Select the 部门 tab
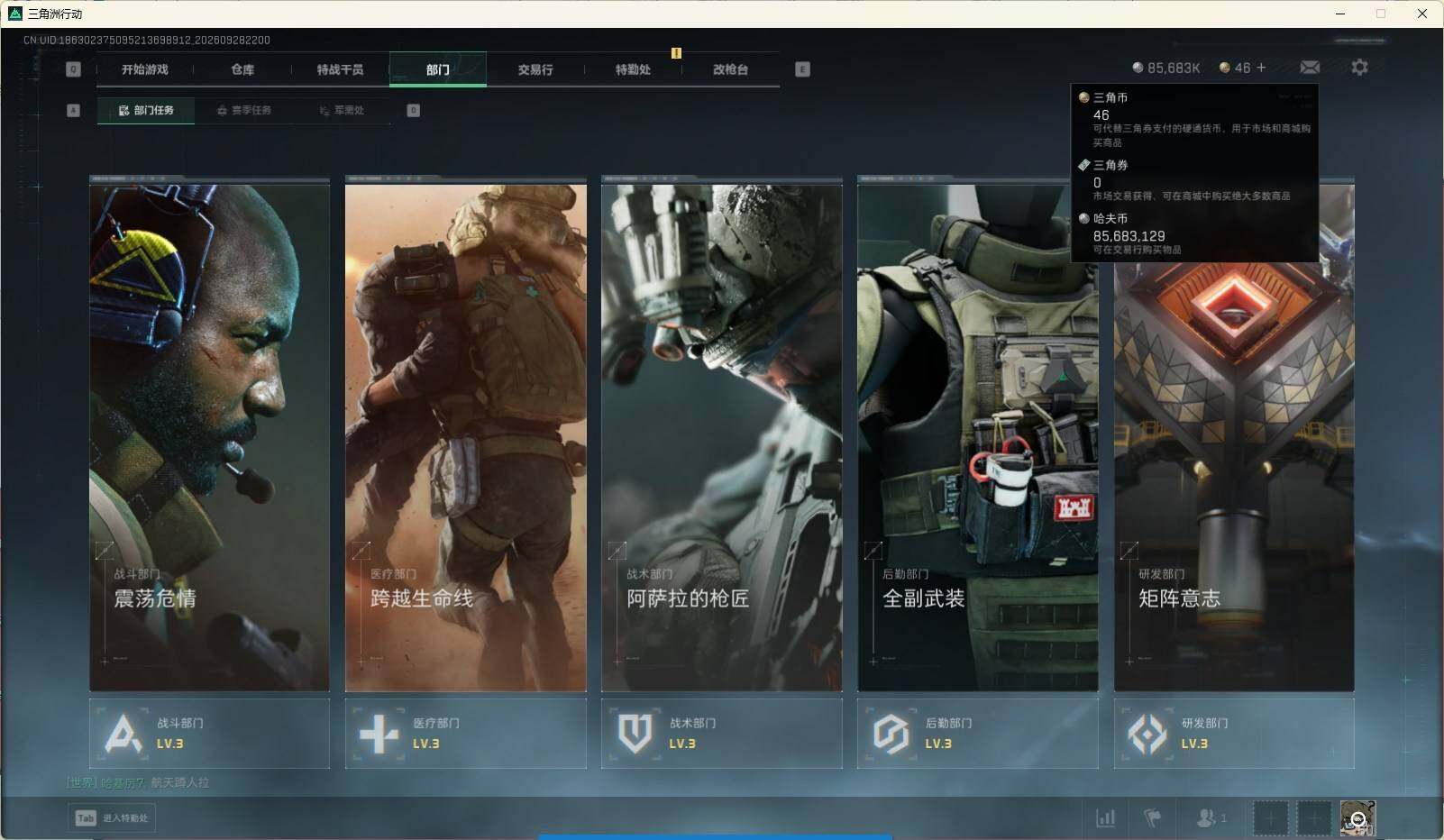The image size is (1444, 840). [438, 69]
